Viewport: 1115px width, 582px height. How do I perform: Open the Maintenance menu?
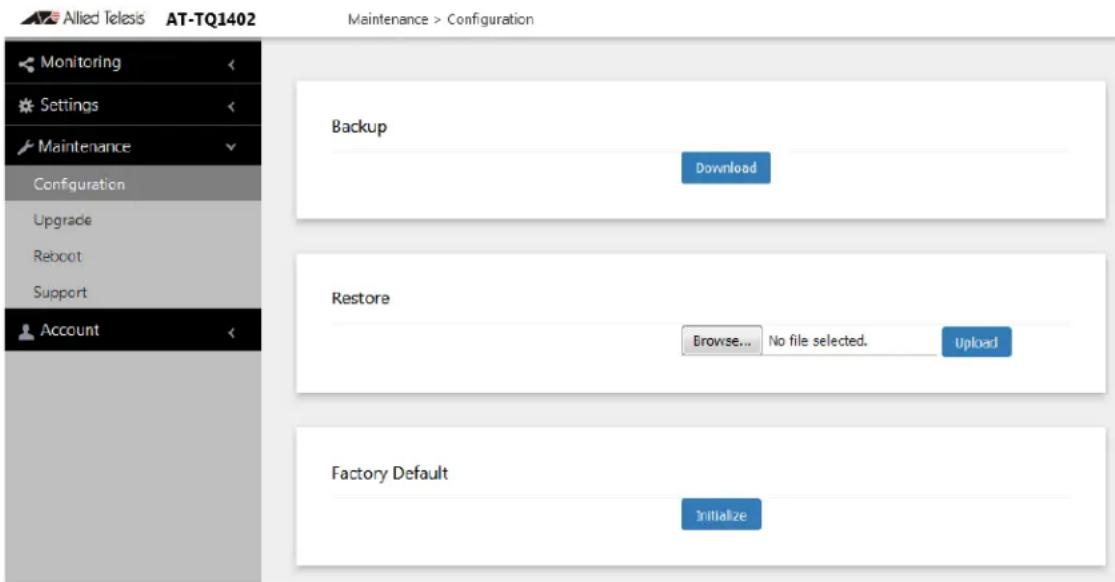pos(133,147)
